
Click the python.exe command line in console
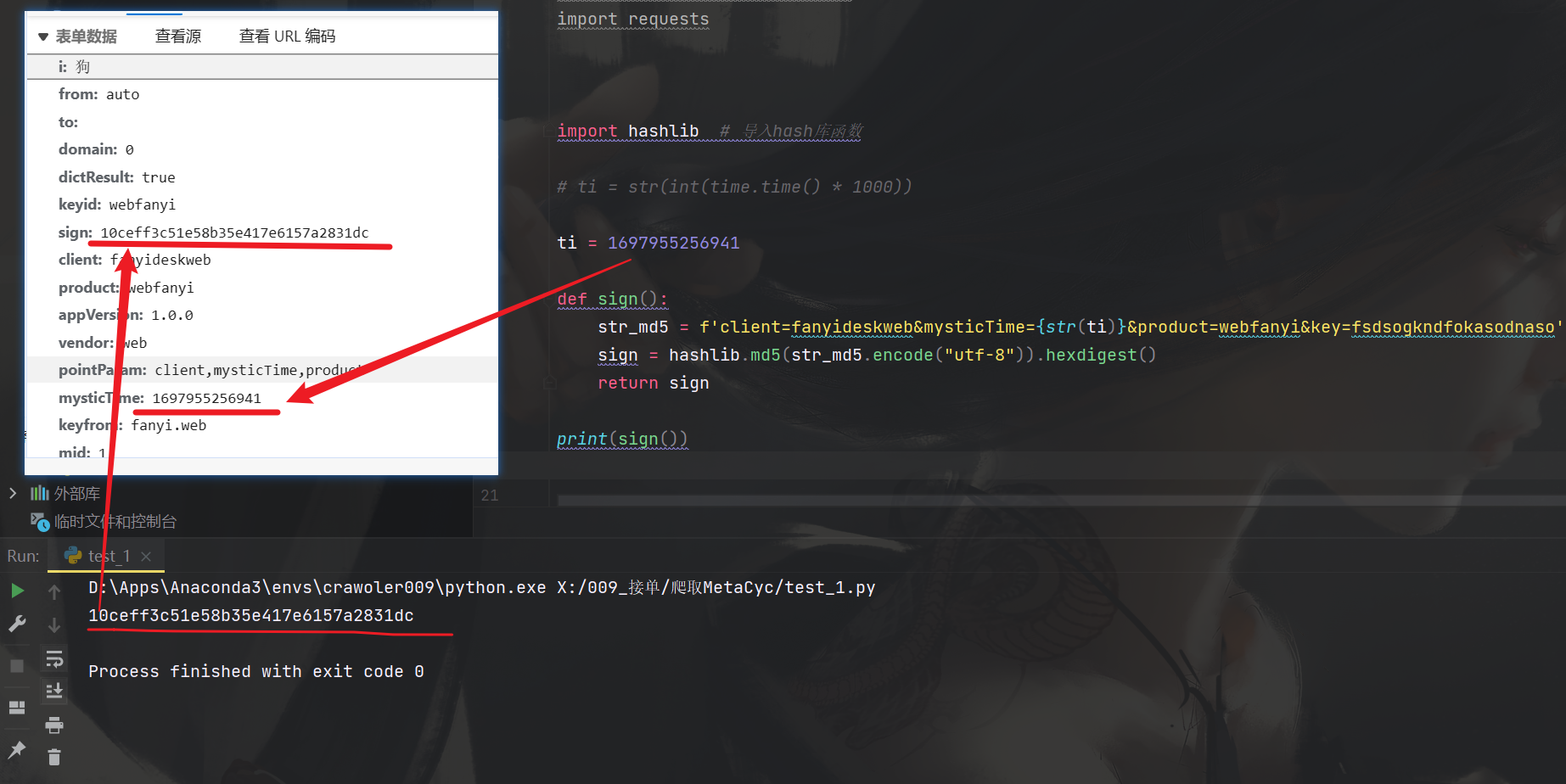[482, 587]
